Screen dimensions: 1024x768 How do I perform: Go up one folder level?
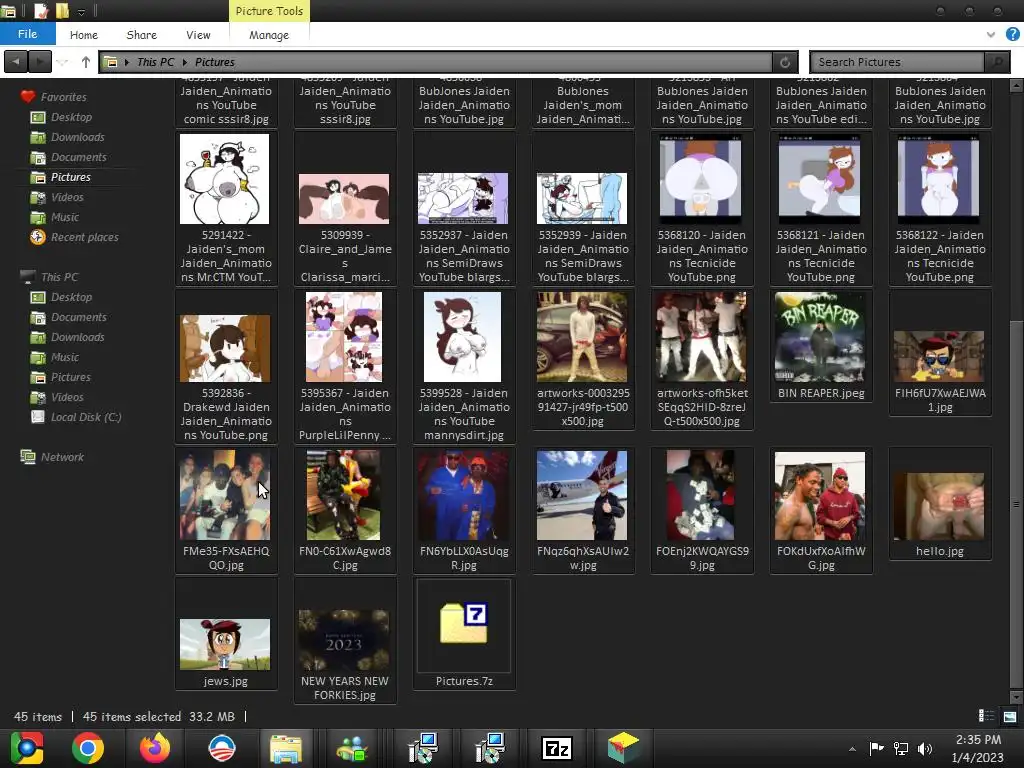pyautogui.click(x=86, y=62)
